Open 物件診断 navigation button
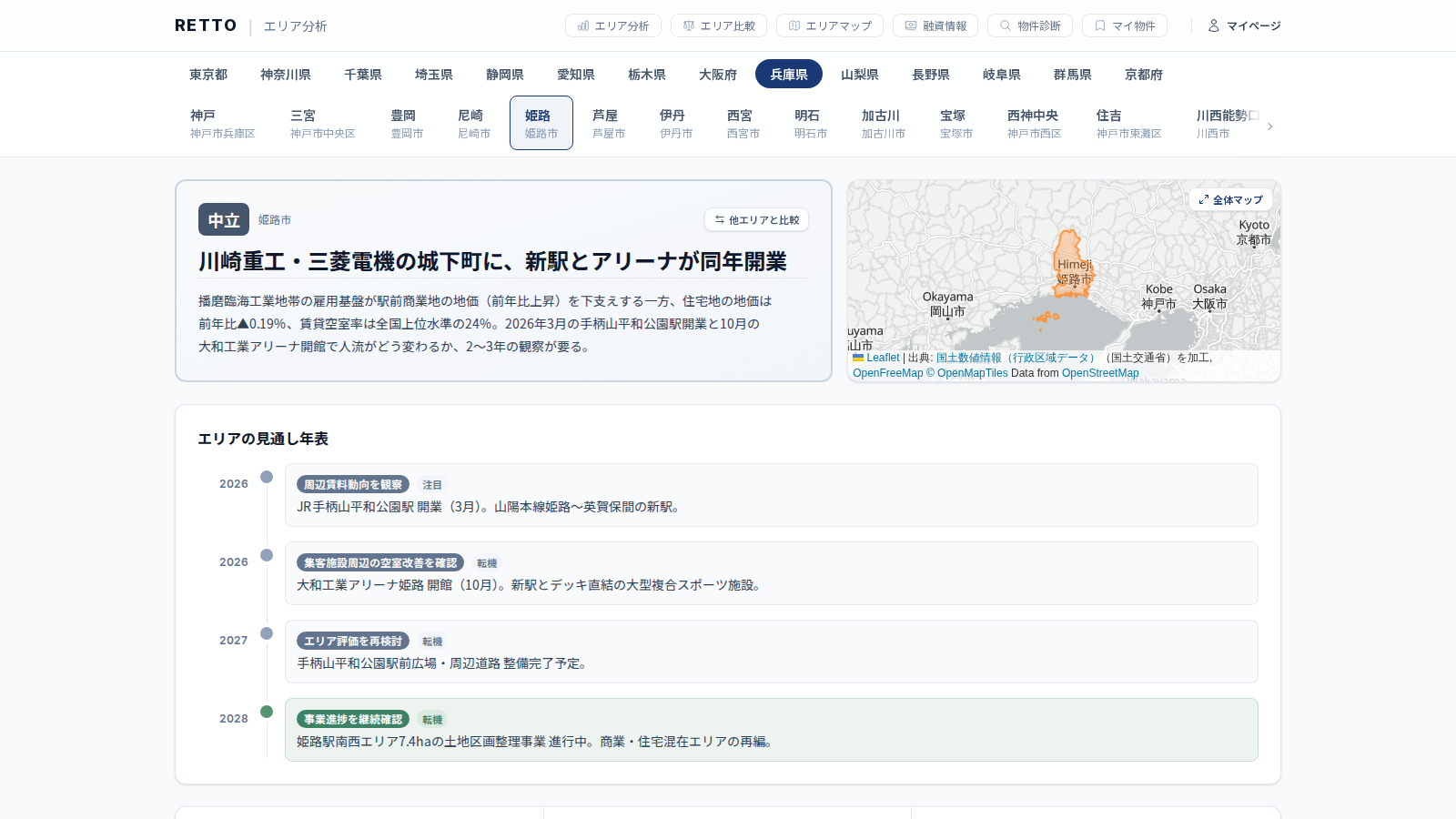This screenshot has height=819, width=1456. tap(1030, 25)
